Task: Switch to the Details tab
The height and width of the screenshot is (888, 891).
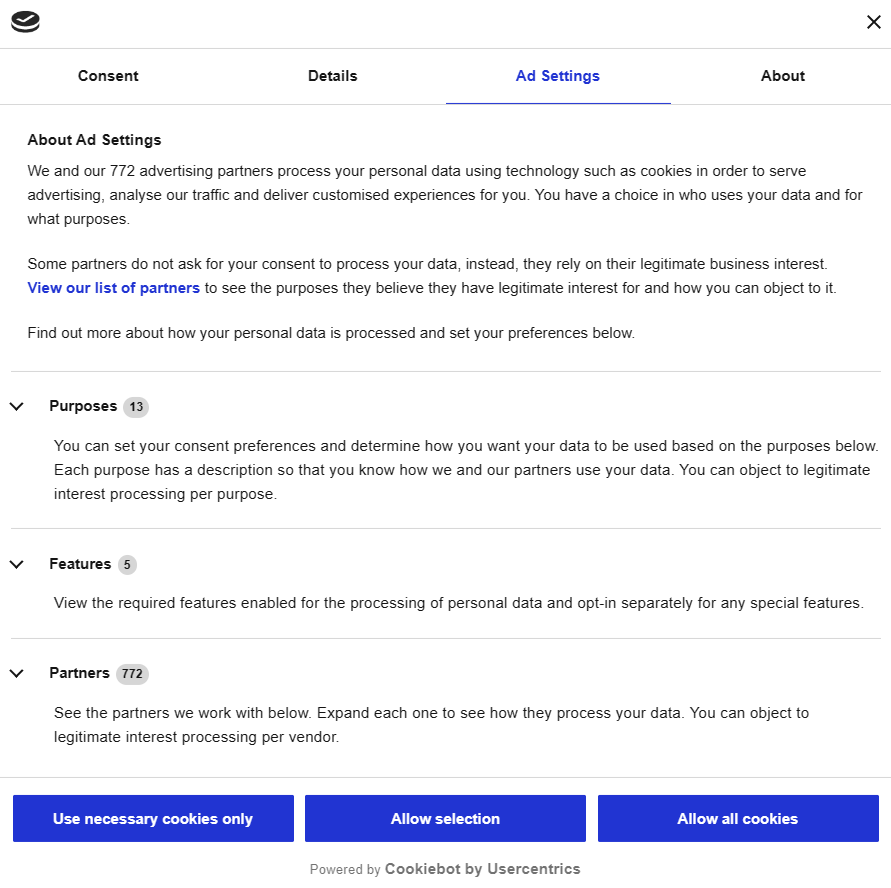Action: pyautogui.click(x=332, y=76)
